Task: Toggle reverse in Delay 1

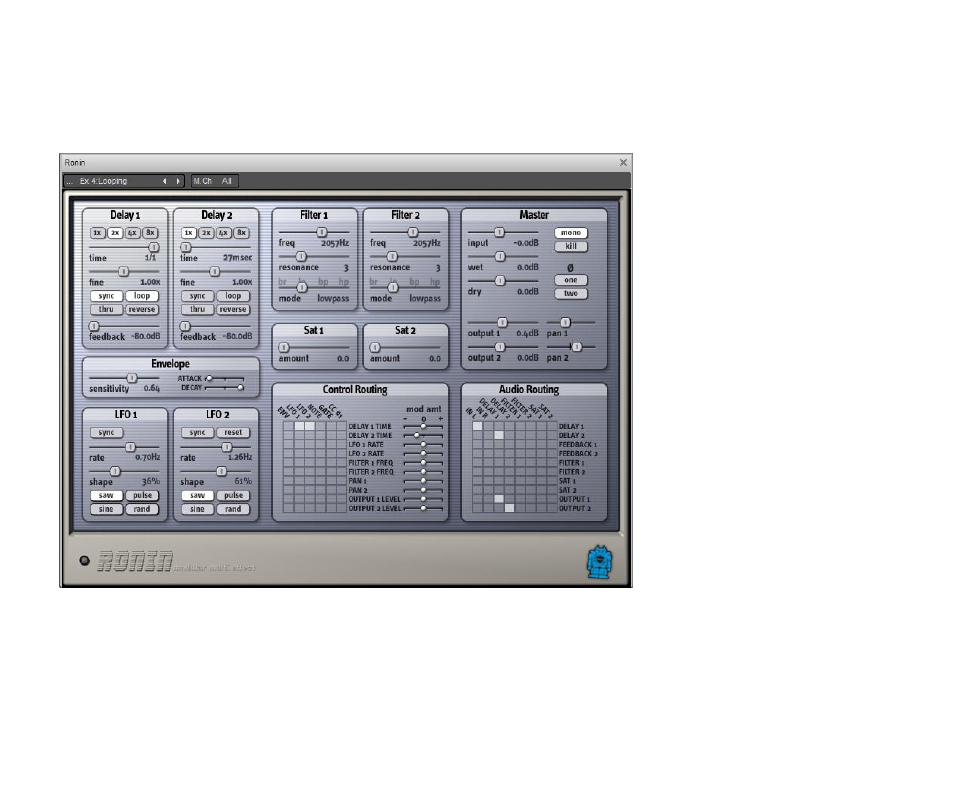Action: 142,309
